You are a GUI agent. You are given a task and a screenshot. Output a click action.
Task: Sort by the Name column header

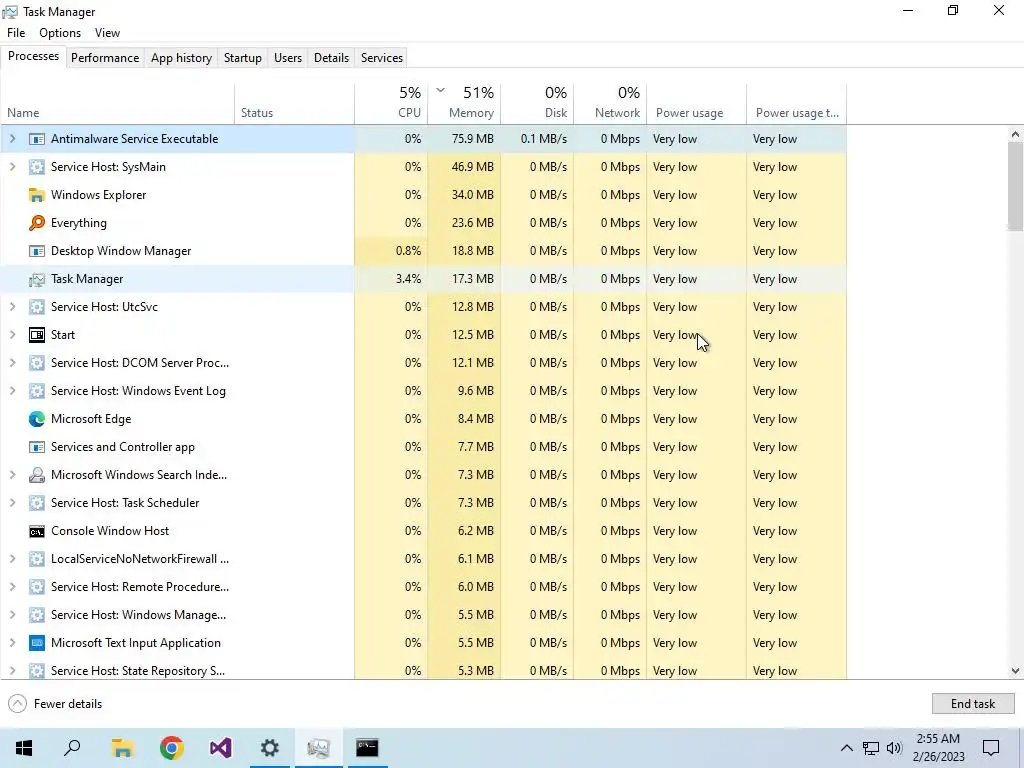pyautogui.click(x=118, y=103)
